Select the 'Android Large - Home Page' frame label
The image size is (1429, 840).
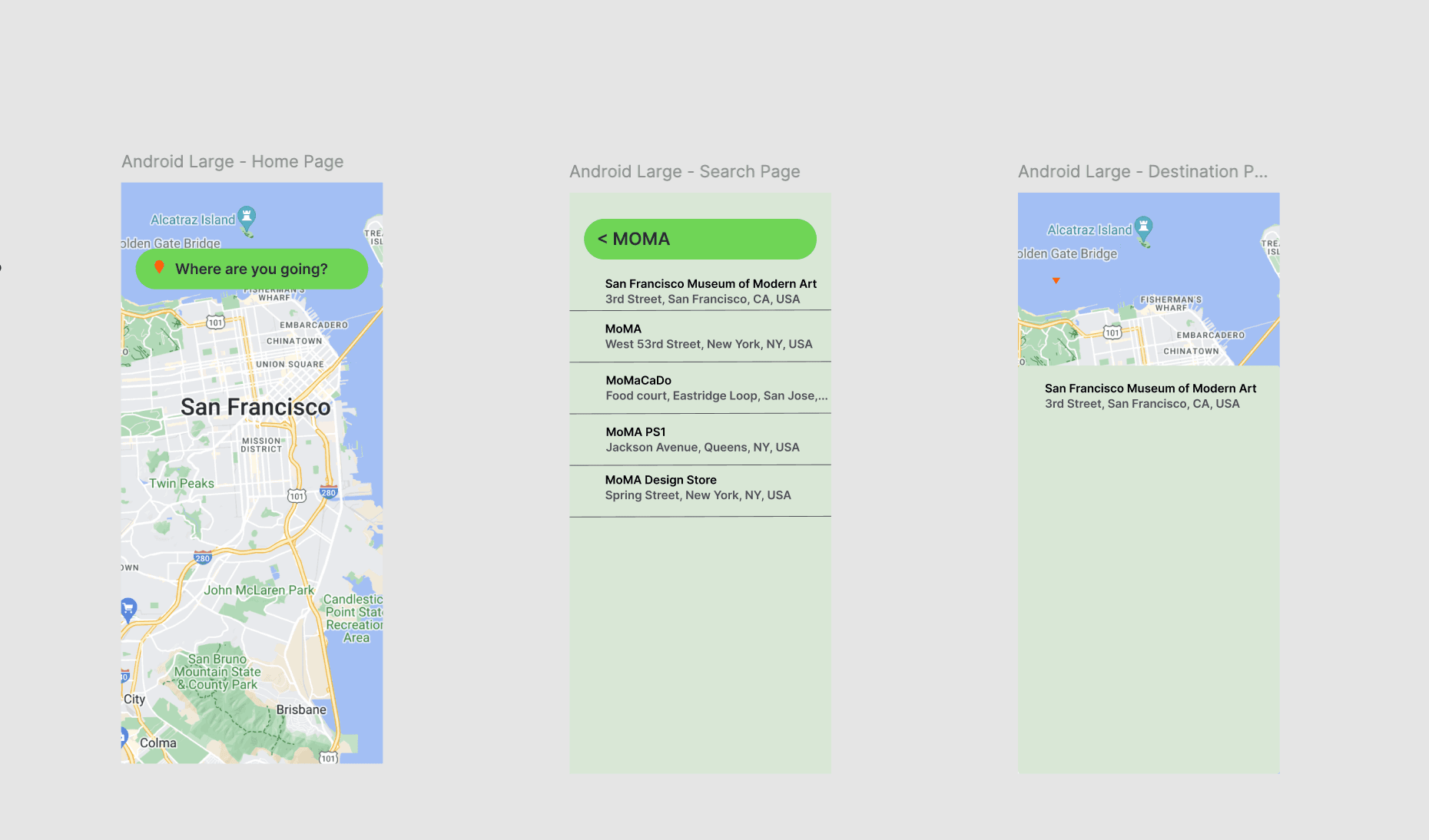tap(233, 161)
